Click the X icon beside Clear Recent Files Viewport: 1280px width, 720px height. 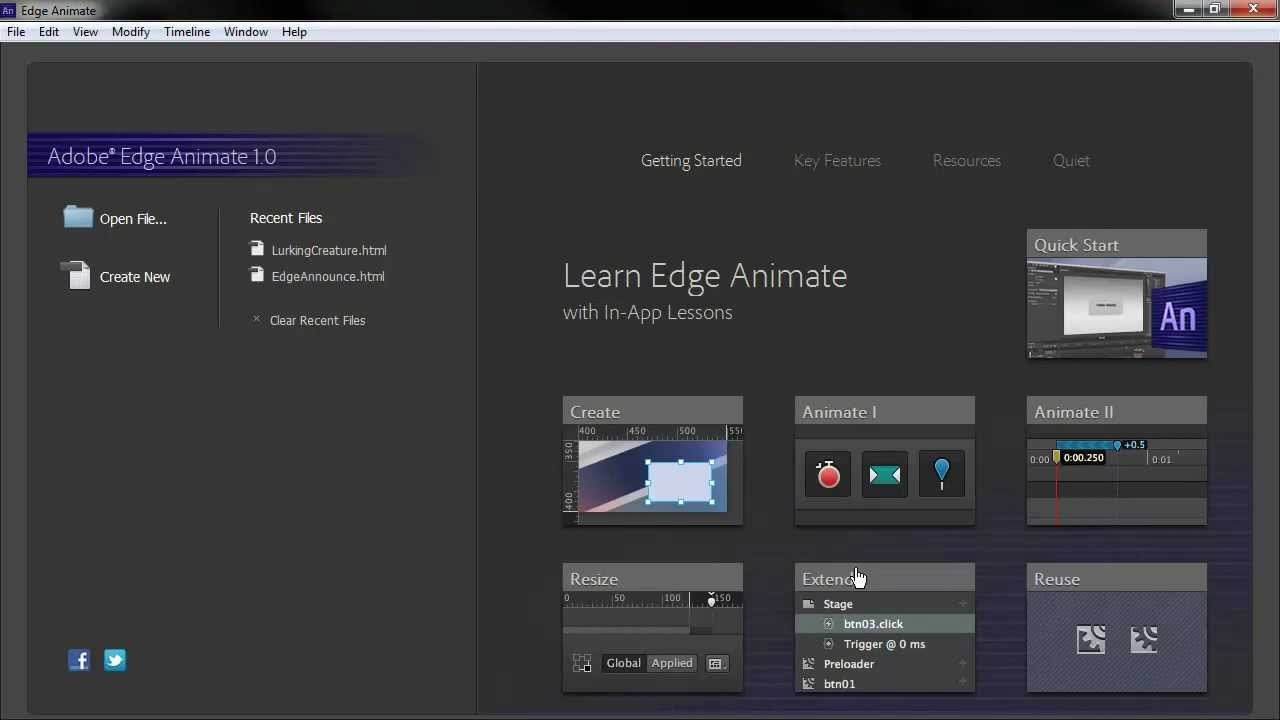point(256,319)
